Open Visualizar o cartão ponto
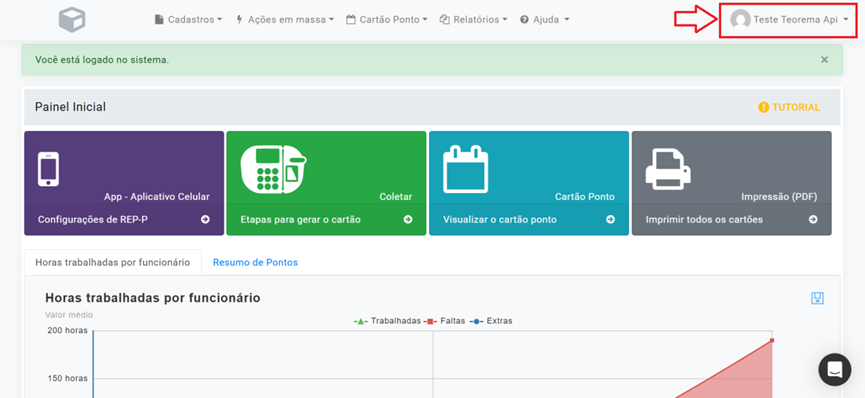This screenshot has width=865, height=398. point(499,219)
